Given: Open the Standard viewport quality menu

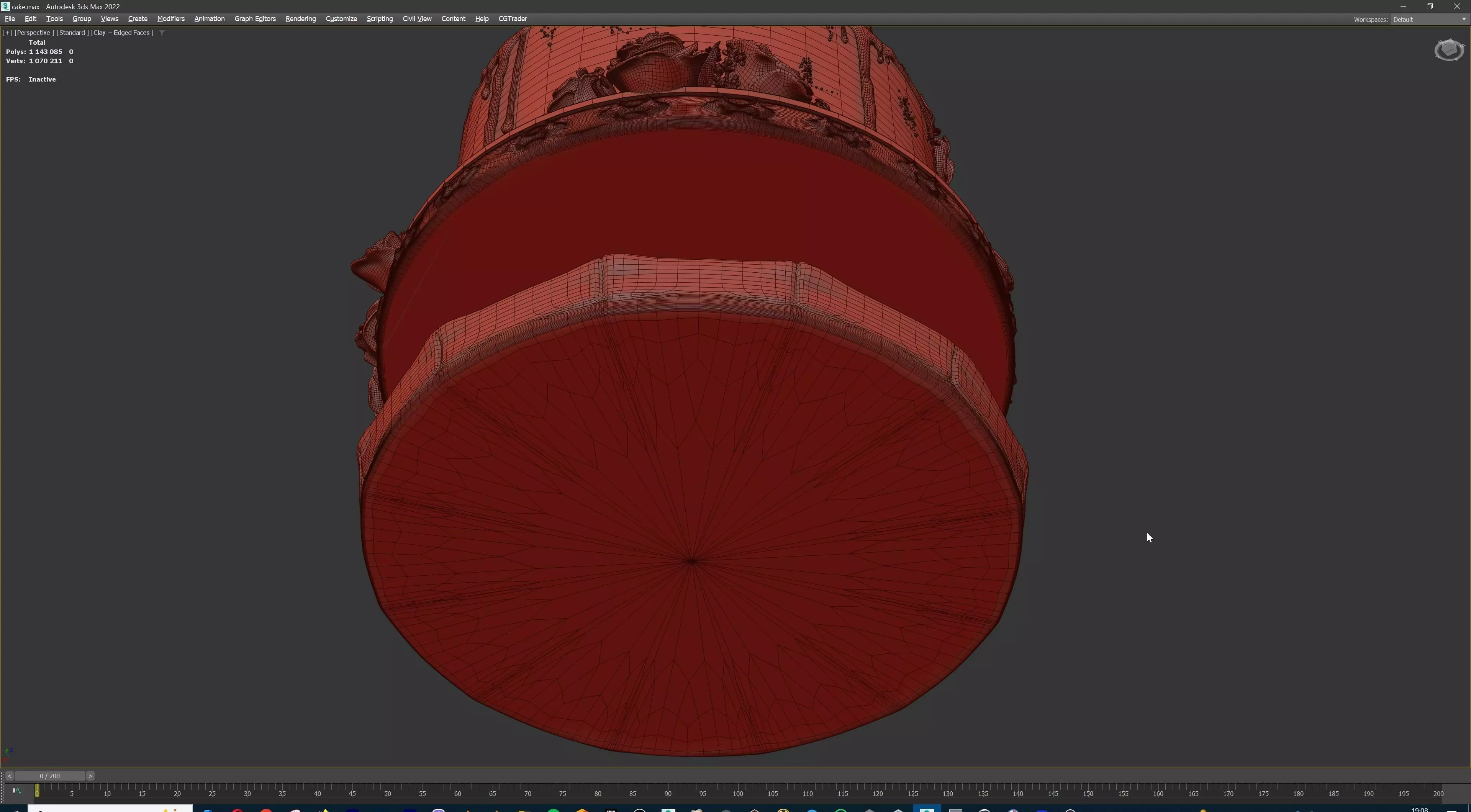Looking at the screenshot, I should [72, 33].
